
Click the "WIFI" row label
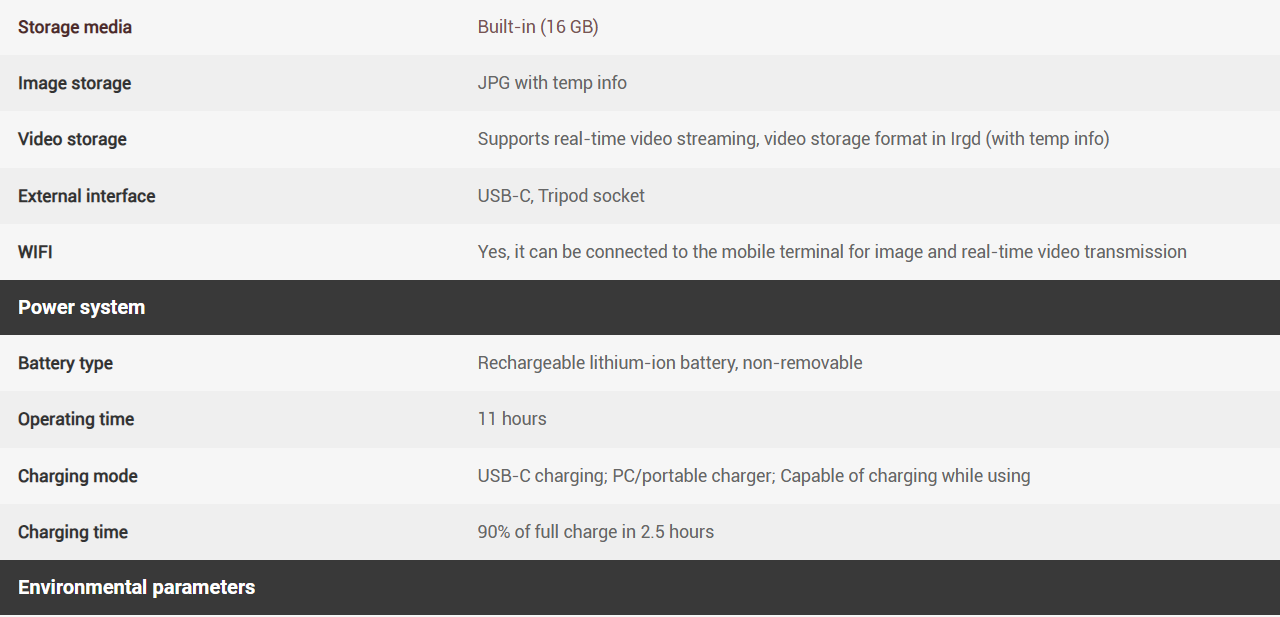click(35, 252)
